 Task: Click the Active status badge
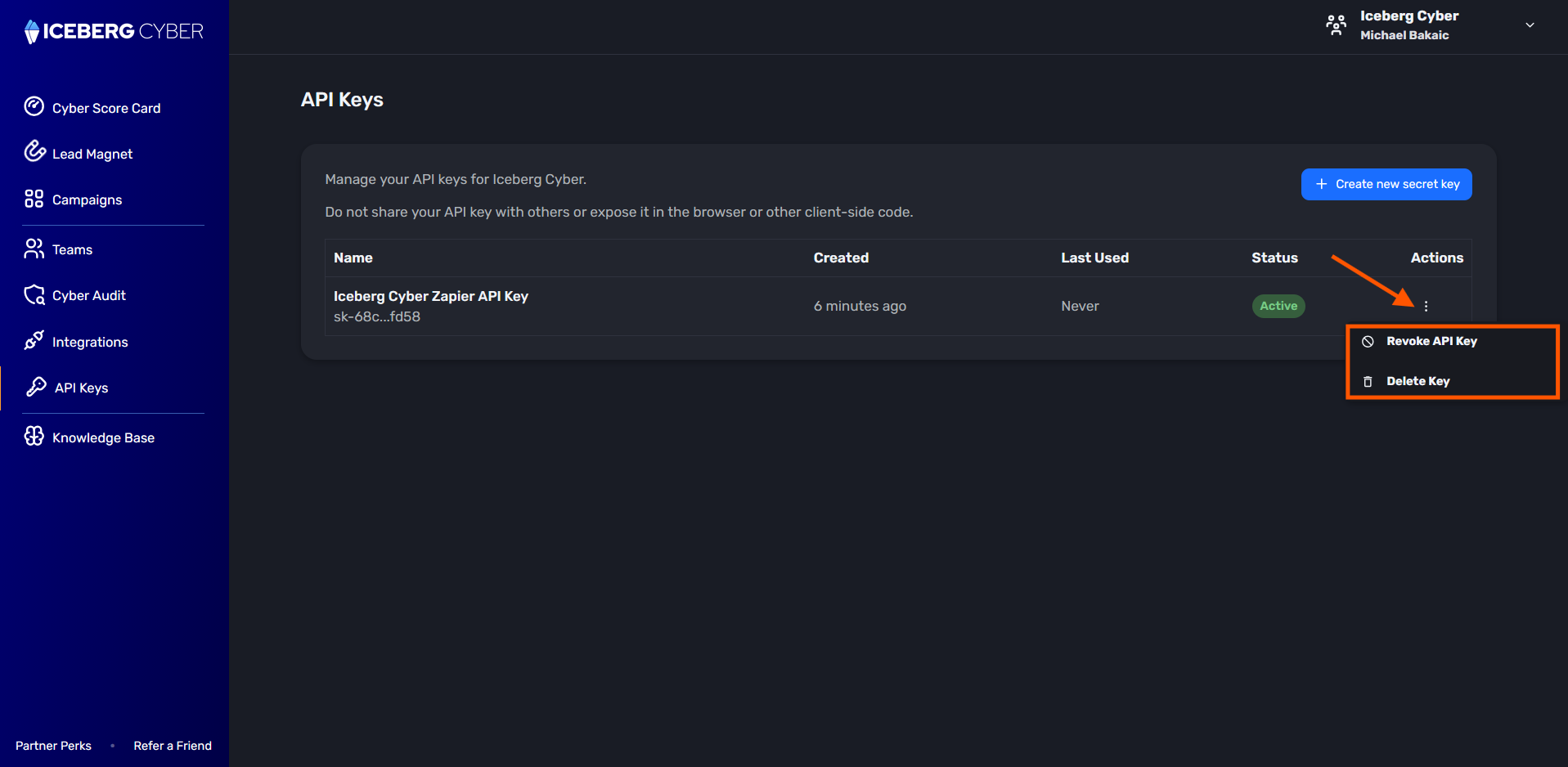click(1278, 306)
